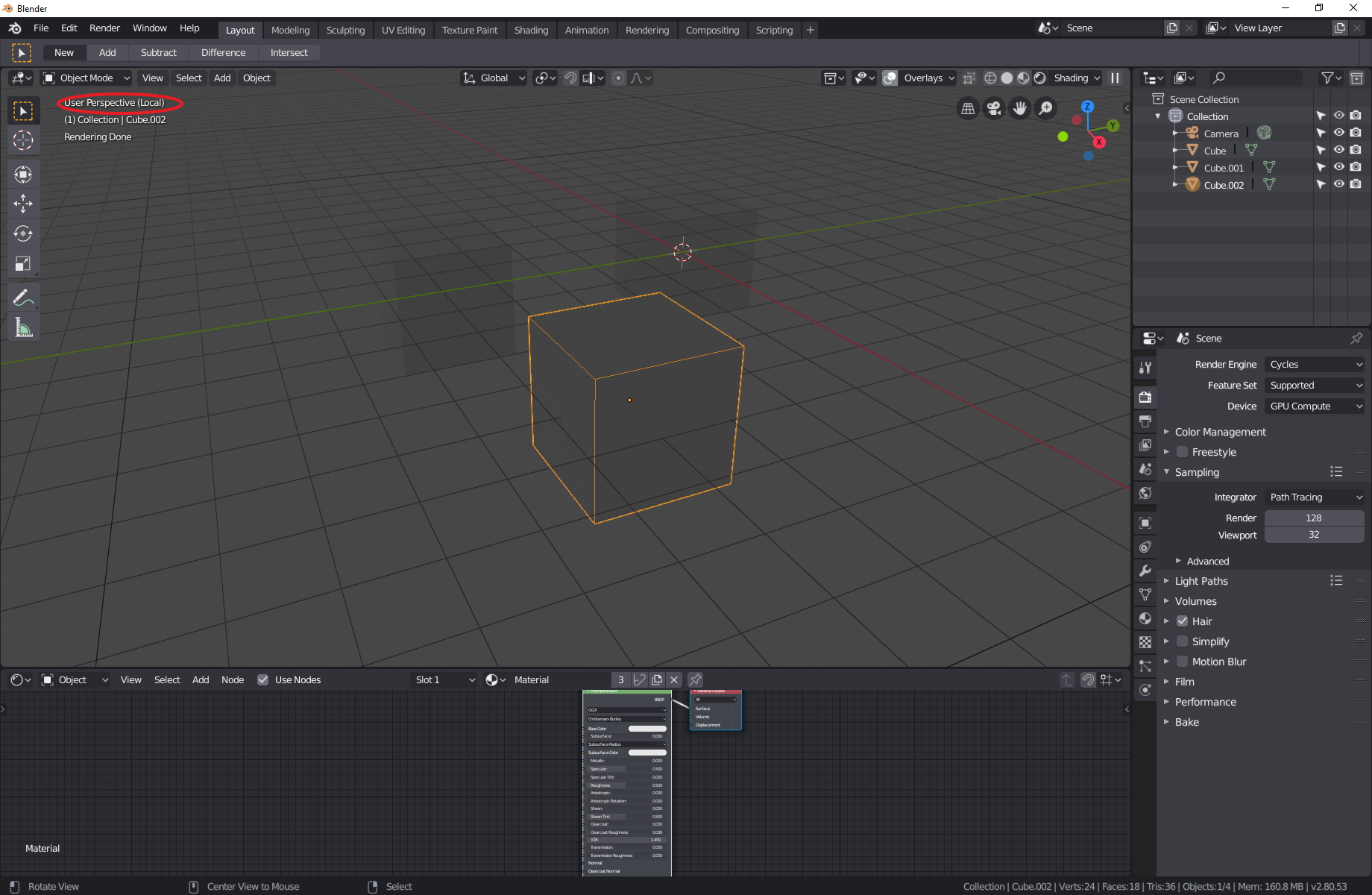
Task: Select the Cursor tool in left toolbar
Action: [23, 140]
